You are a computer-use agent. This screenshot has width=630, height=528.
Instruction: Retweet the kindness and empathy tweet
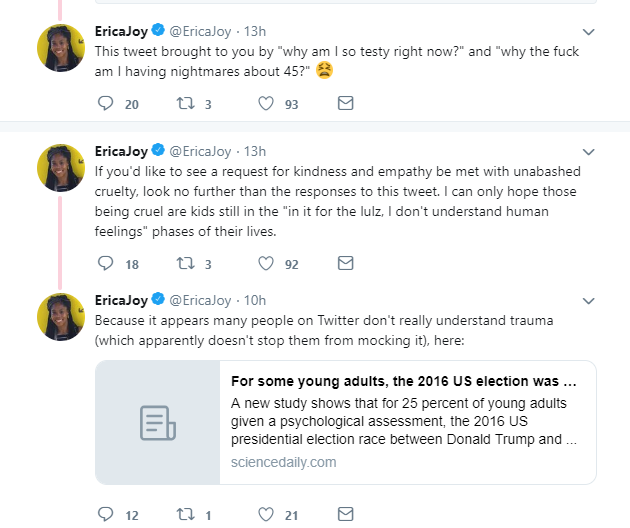pyautogui.click(x=186, y=263)
